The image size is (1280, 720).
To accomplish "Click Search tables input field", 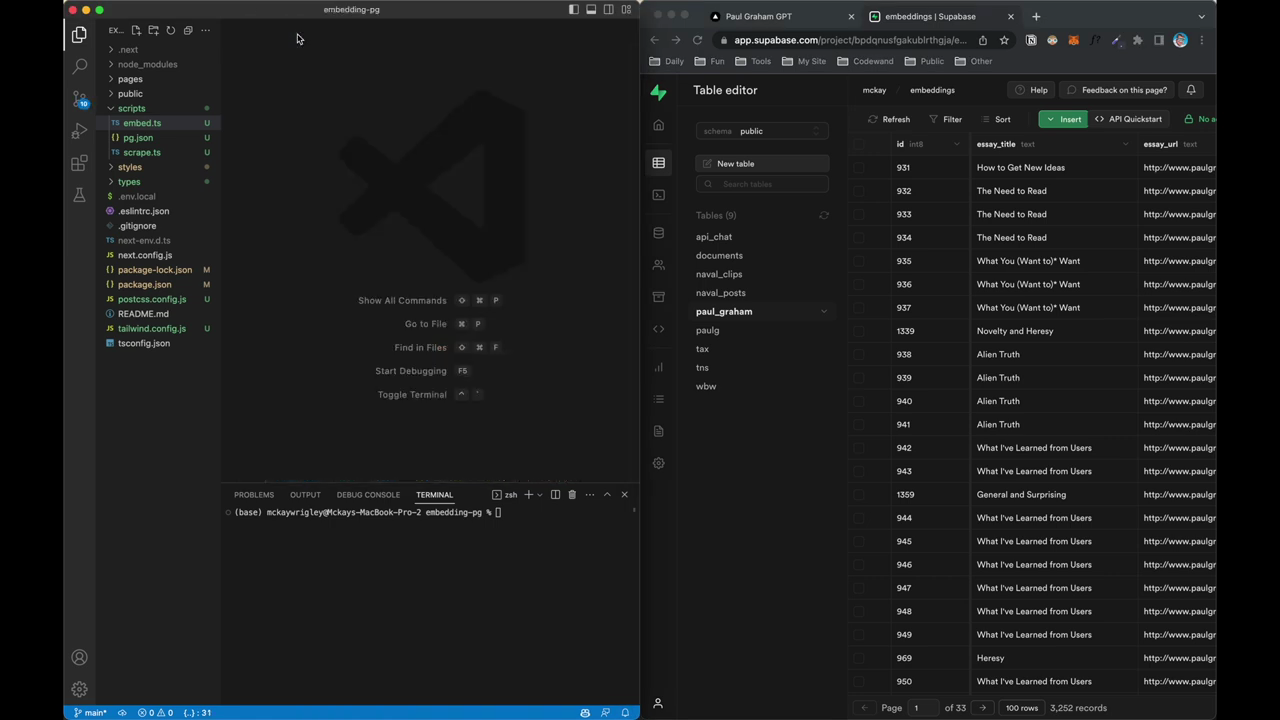I will point(762,184).
